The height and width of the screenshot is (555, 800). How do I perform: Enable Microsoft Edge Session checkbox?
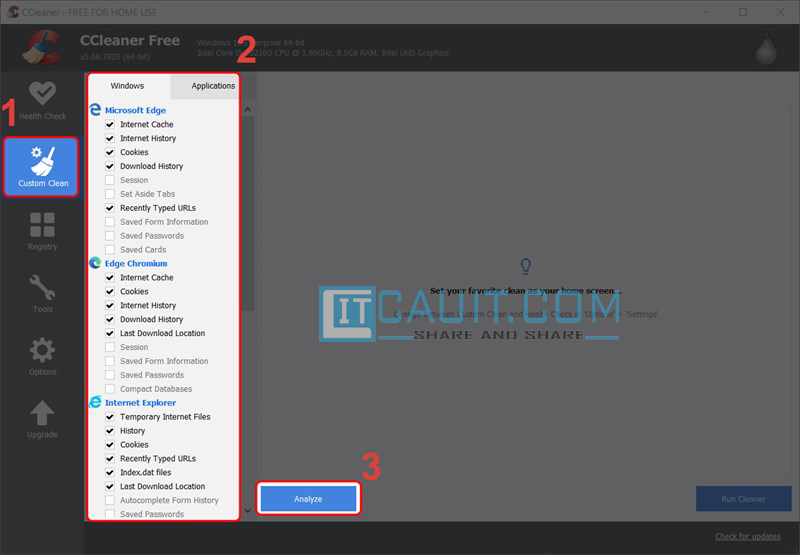pyautogui.click(x=110, y=180)
